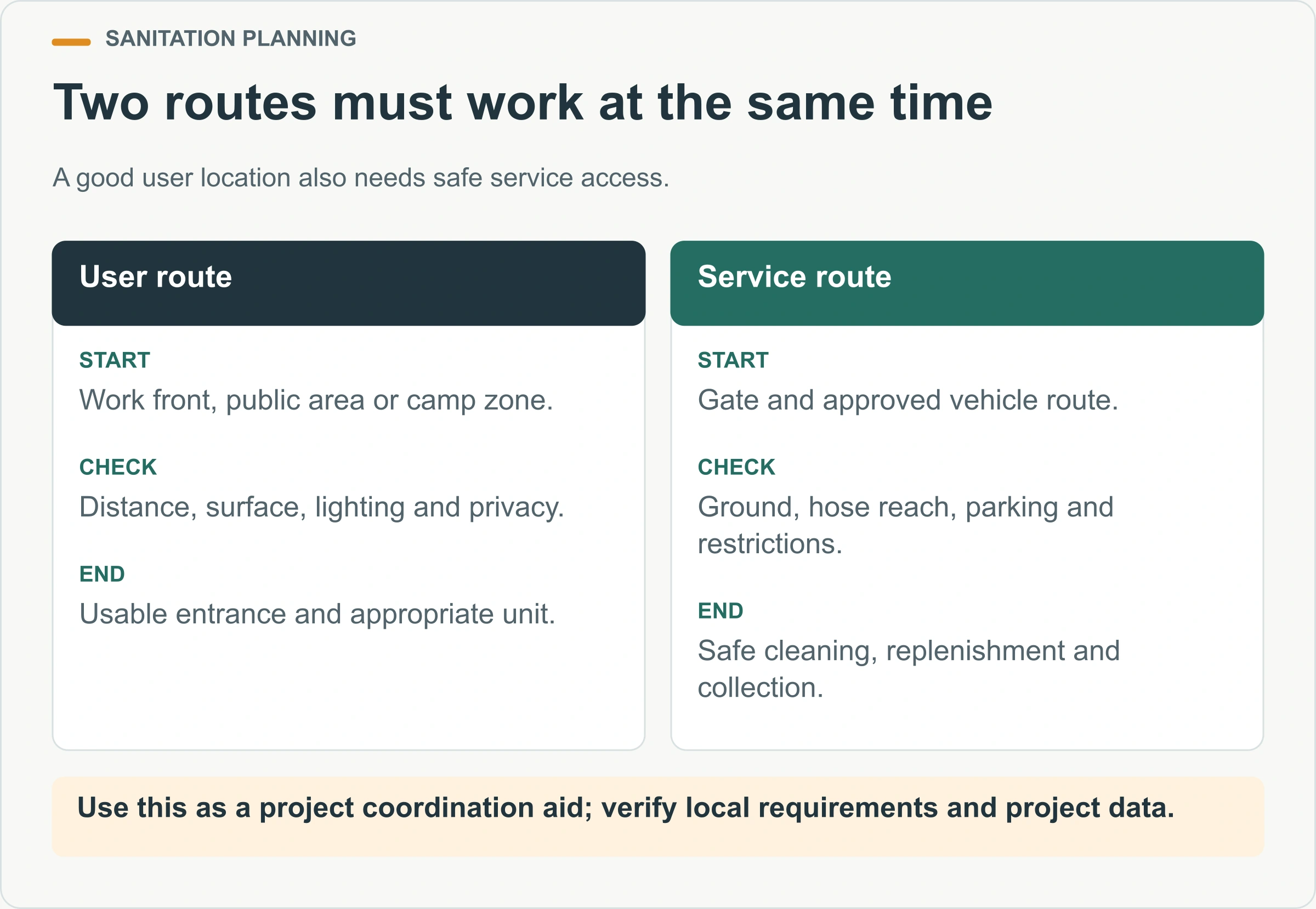Select 'Work front, public area or camp zone.' text

316,400
